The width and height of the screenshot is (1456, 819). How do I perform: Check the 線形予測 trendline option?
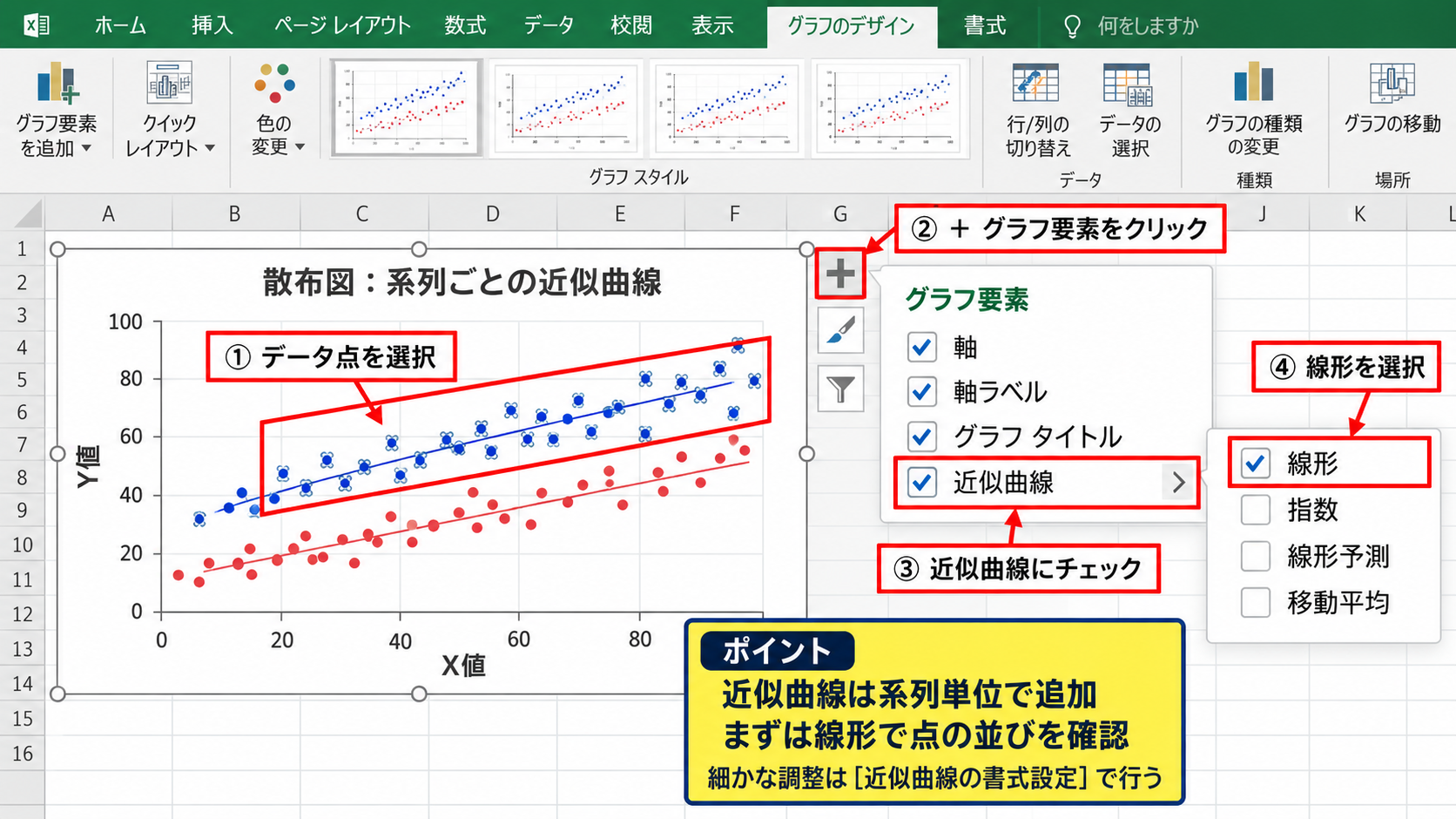tap(1256, 556)
